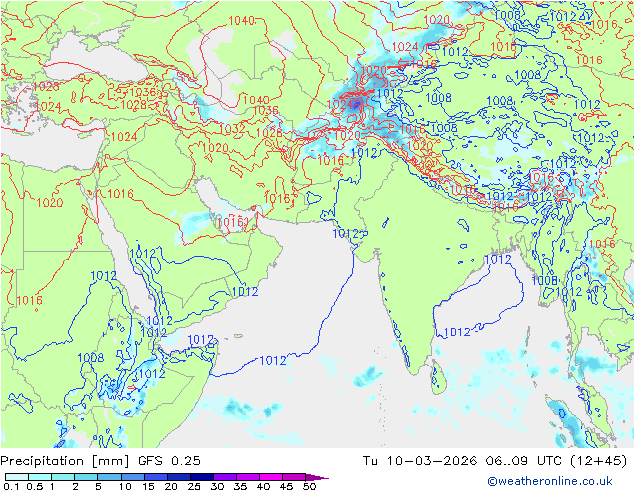This screenshot has height=490, width=634.
Task: Select the 2–5 mm legend color swatch
Action: click(86, 477)
